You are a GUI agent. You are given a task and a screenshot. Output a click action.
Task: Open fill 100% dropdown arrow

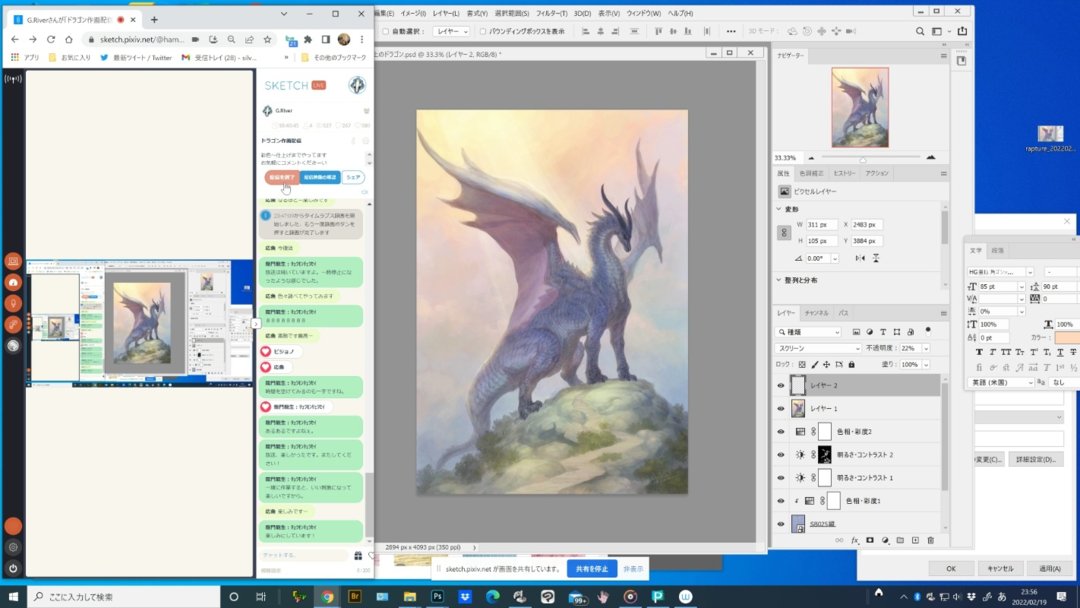tap(926, 364)
